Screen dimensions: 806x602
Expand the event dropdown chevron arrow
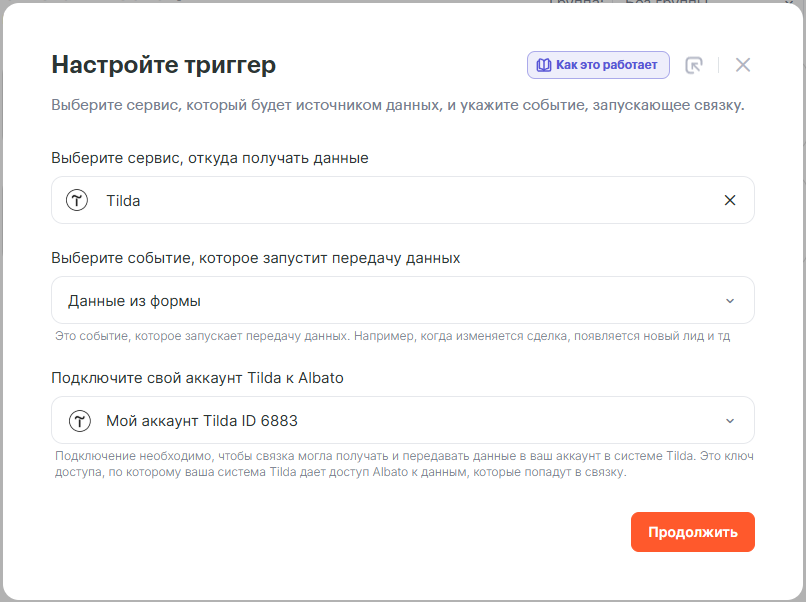pyautogui.click(x=730, y=301)
